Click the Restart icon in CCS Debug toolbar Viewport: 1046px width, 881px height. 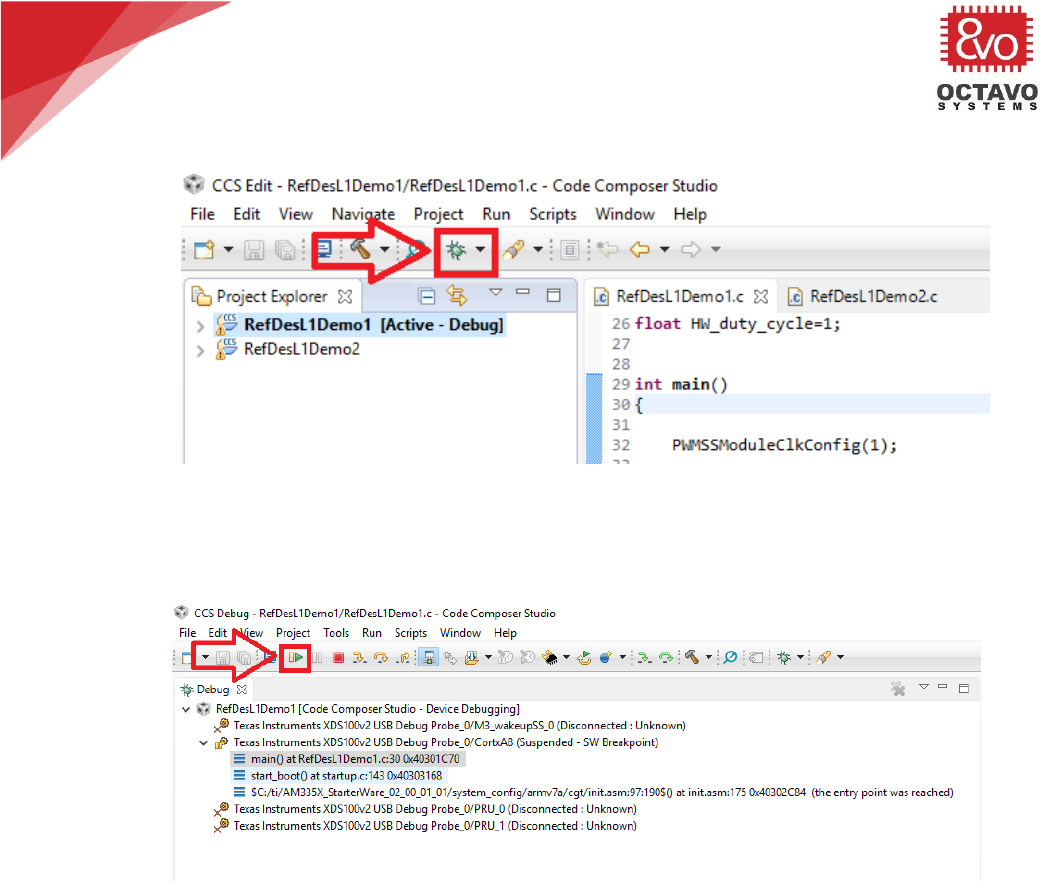[584, 658]
